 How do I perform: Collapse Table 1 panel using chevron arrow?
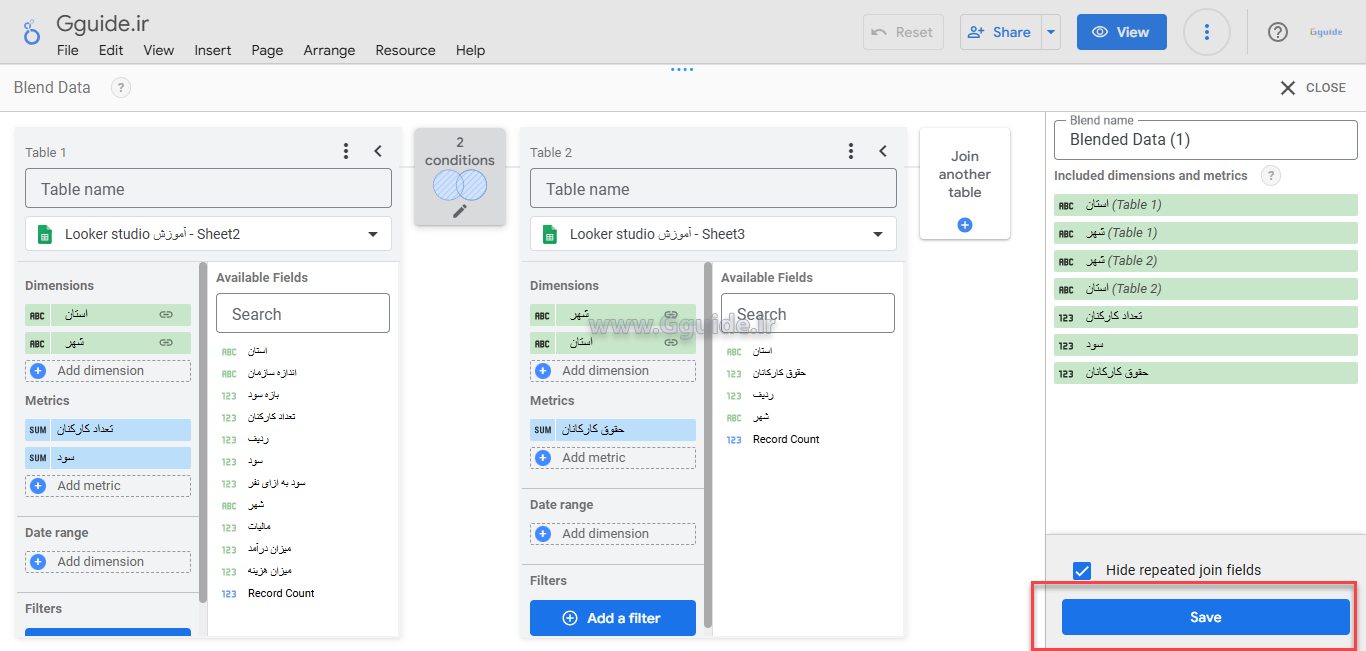click(378, 151)
